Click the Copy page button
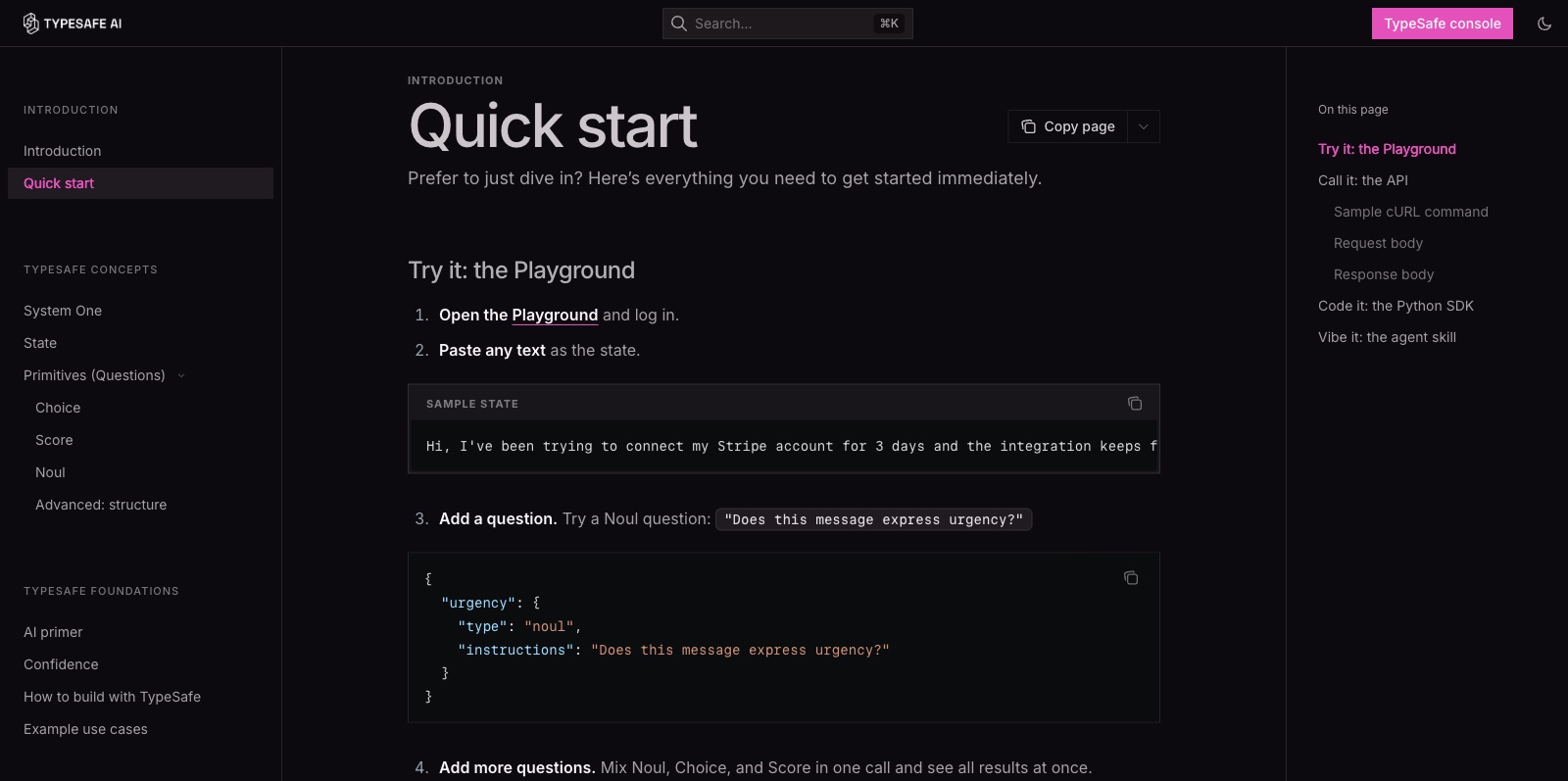This screenshot has width=1568, height=781. click(1068, 126)
